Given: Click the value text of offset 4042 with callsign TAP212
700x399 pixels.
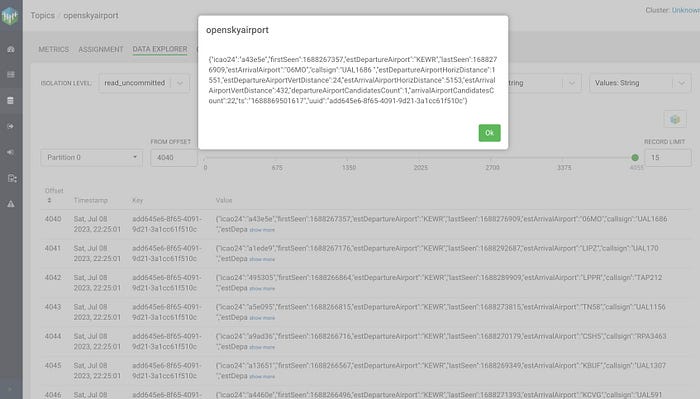Looking at the screenshot, I should [x=439, y=283].
